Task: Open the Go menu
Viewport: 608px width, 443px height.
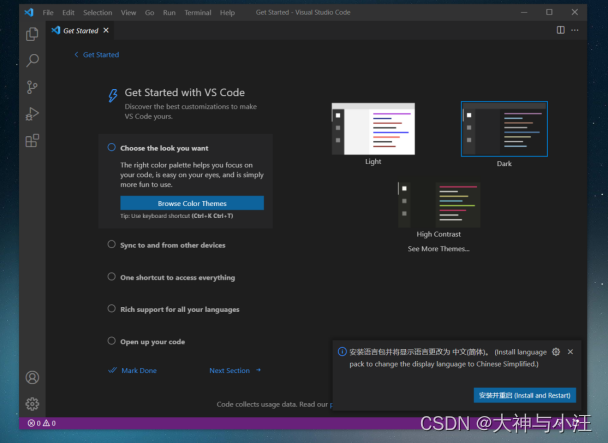Action: pos(150,12)
